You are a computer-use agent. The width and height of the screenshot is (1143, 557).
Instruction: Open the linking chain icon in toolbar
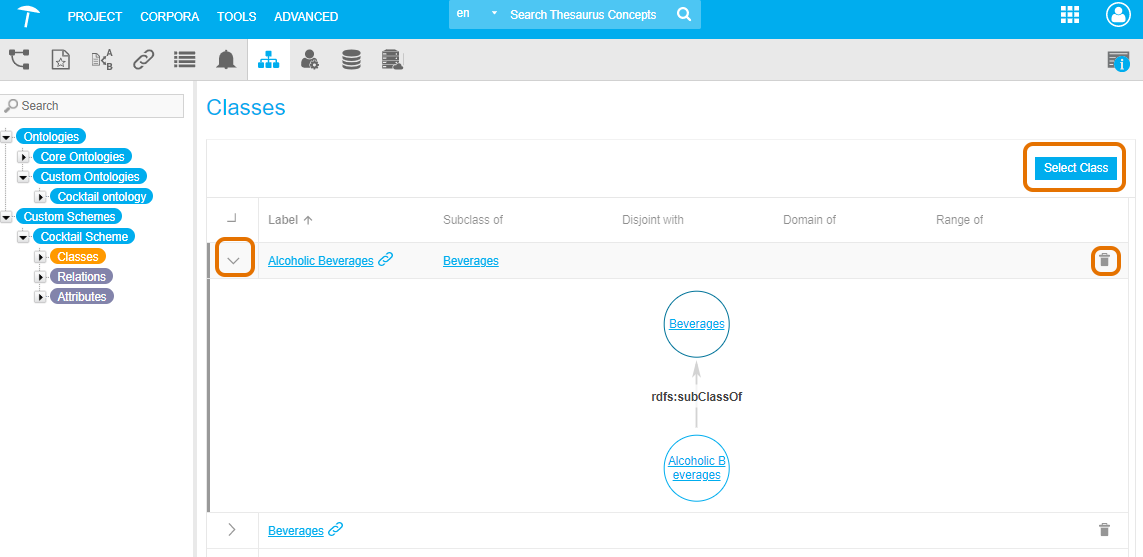point(144,60)
